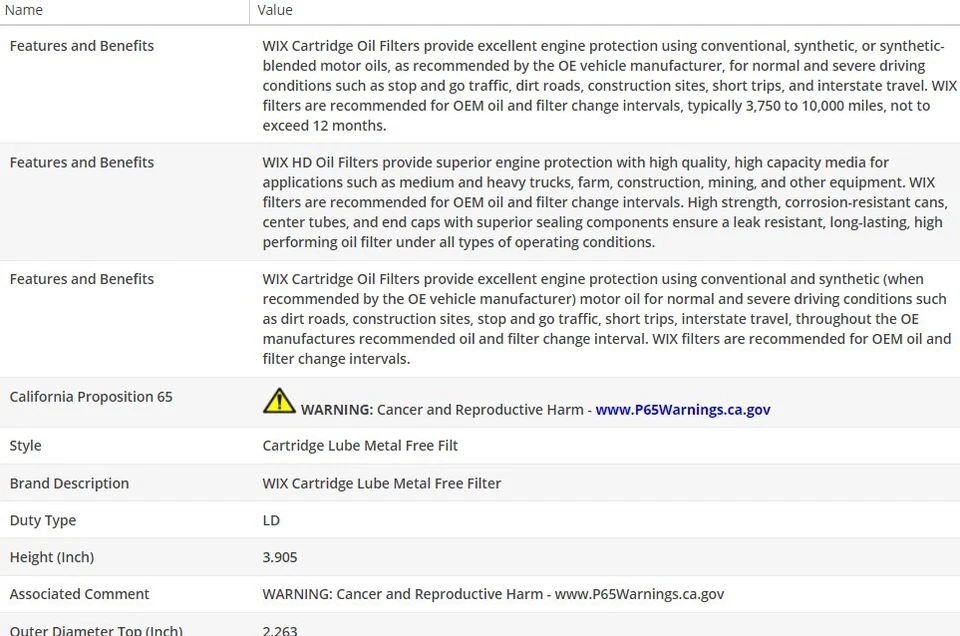Select the third Features and Benefits label
The width and height of the screenshot is (960, 636).
click(x=82, y=279)
